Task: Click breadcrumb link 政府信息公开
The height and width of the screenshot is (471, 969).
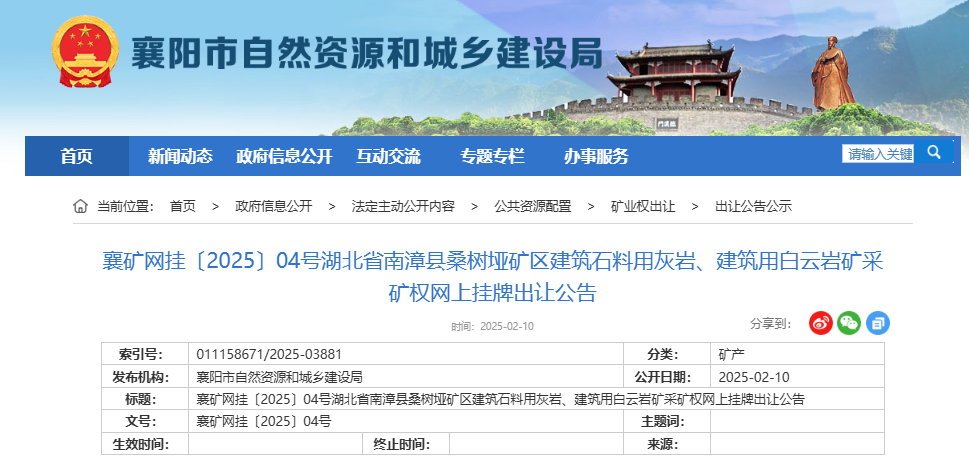Action: tap(274, 206)
